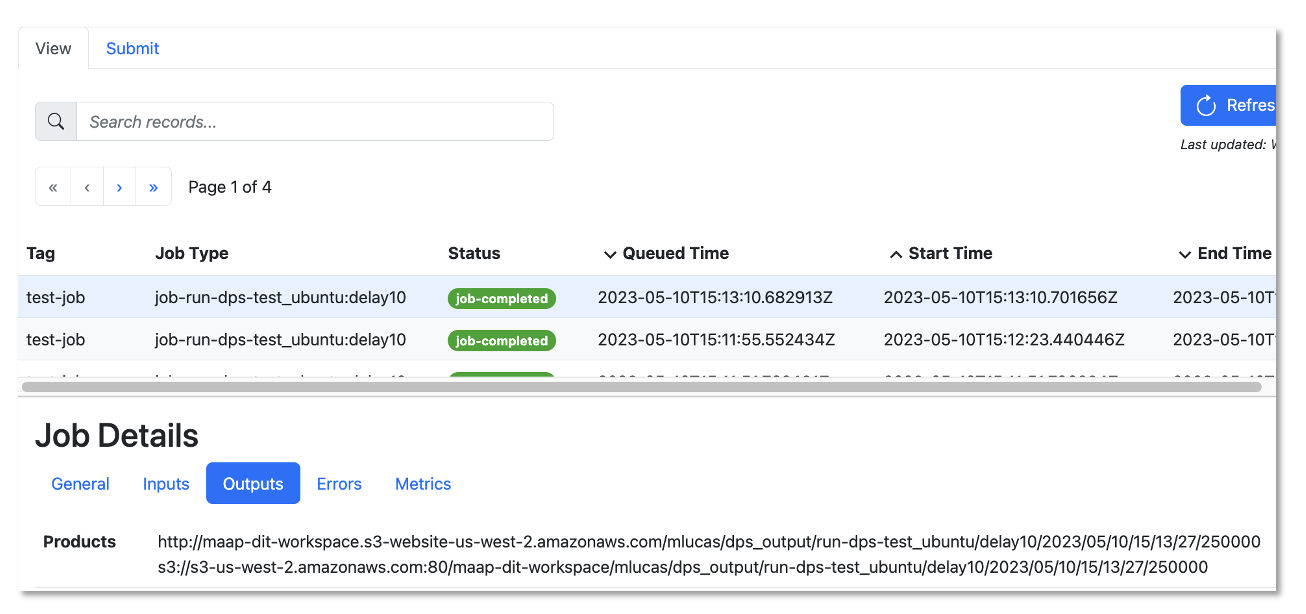Toggle sort chevron on Start Time column
Screen dimensions: 1306x614
coord(896,254)
